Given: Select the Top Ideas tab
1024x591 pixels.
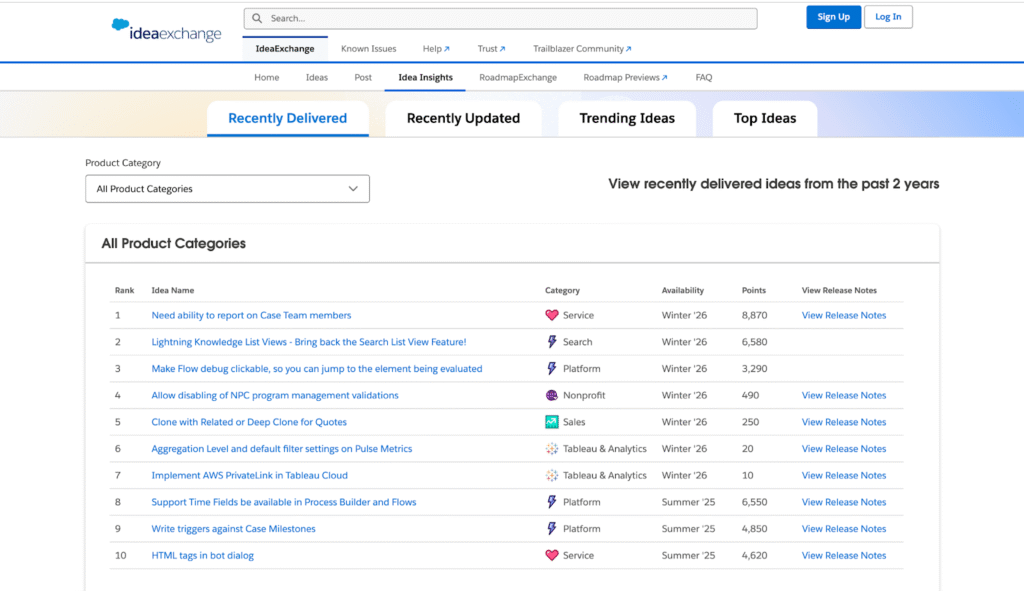Looking at the screenshot, I should coord(765,118).
